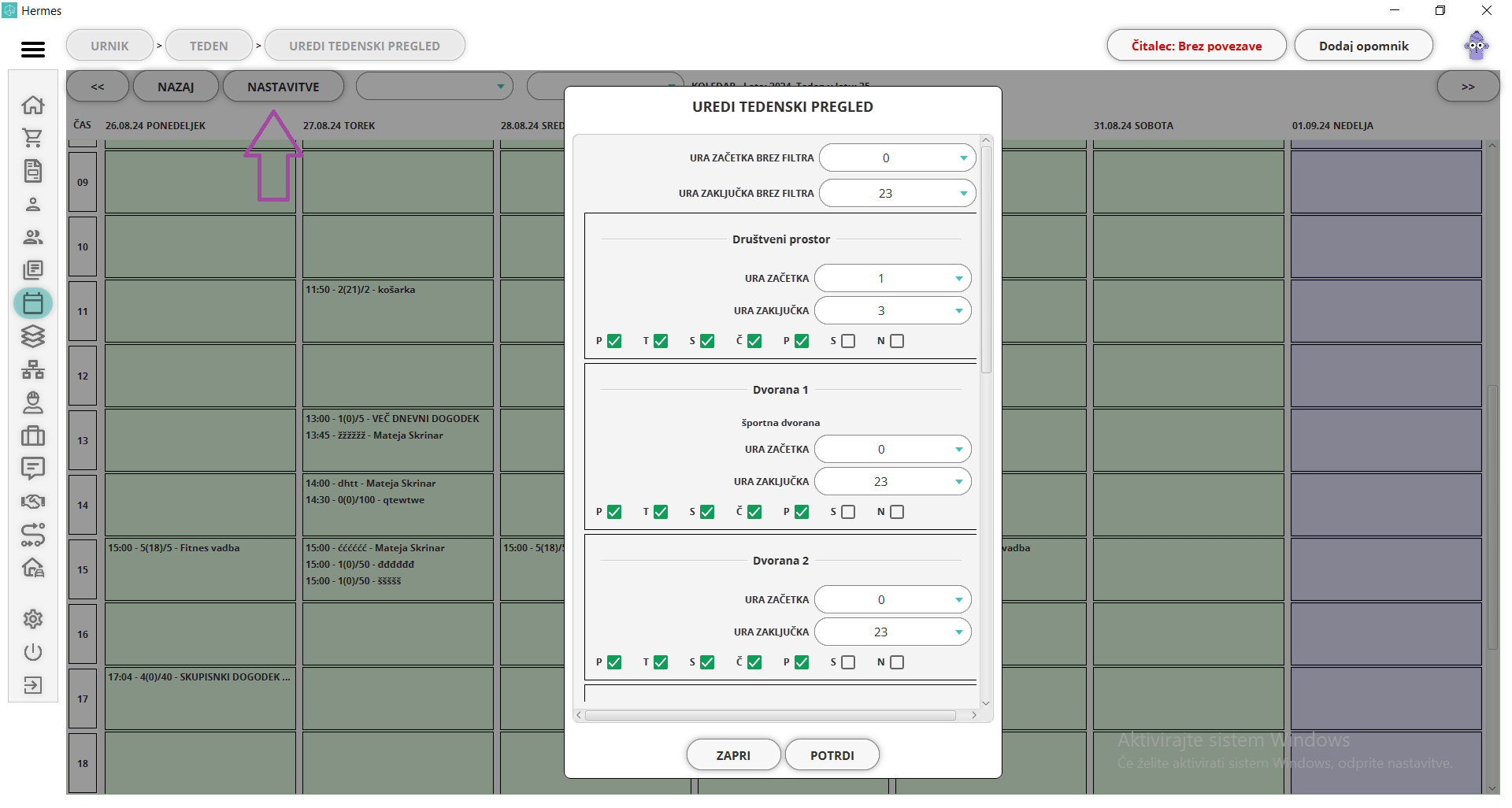Open Društveni prostor URA ZAČETKA dropdown
Screen dimensions: 1512x808
tap(893, 279)
